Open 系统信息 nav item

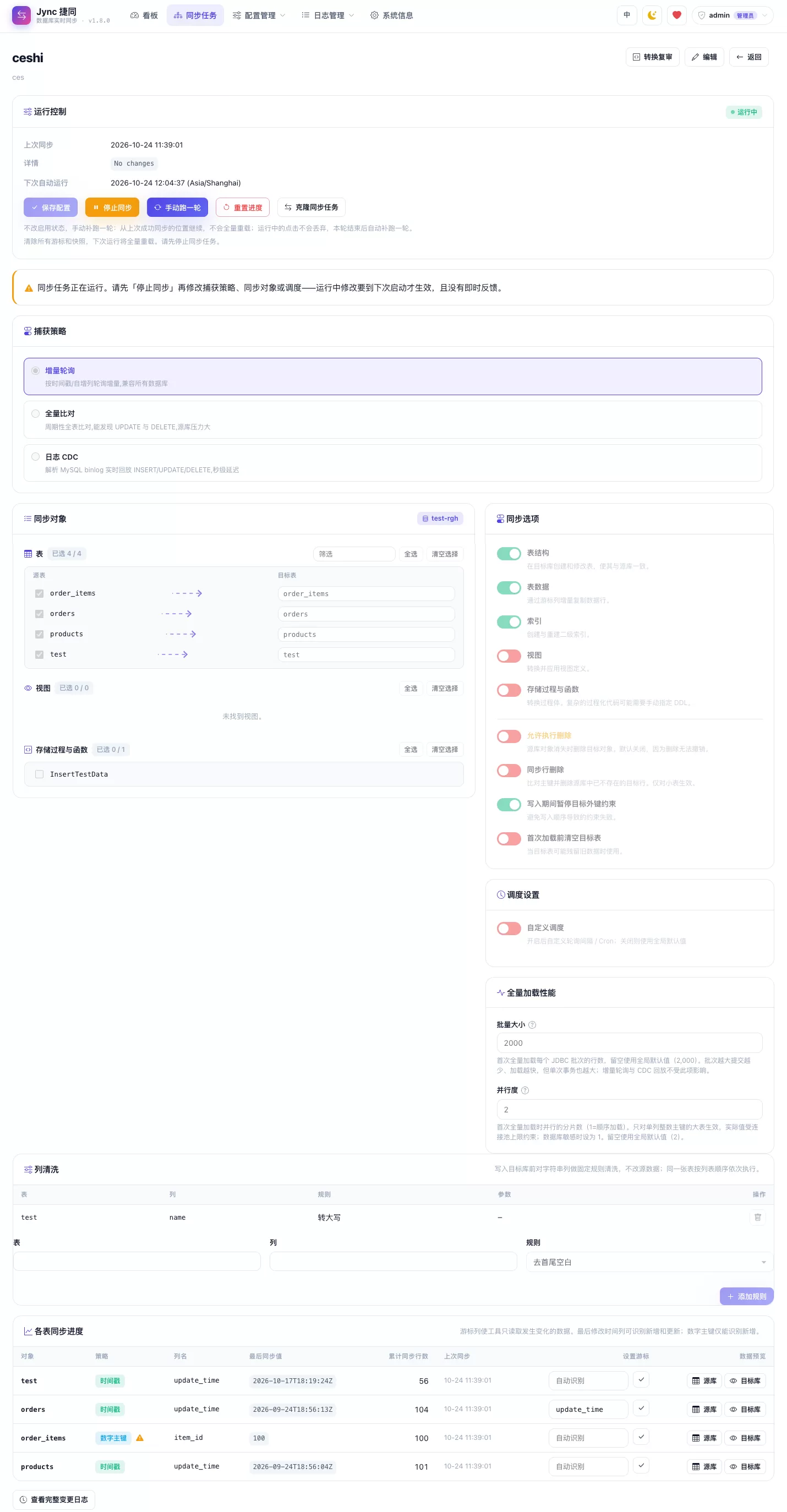(391, 15)
